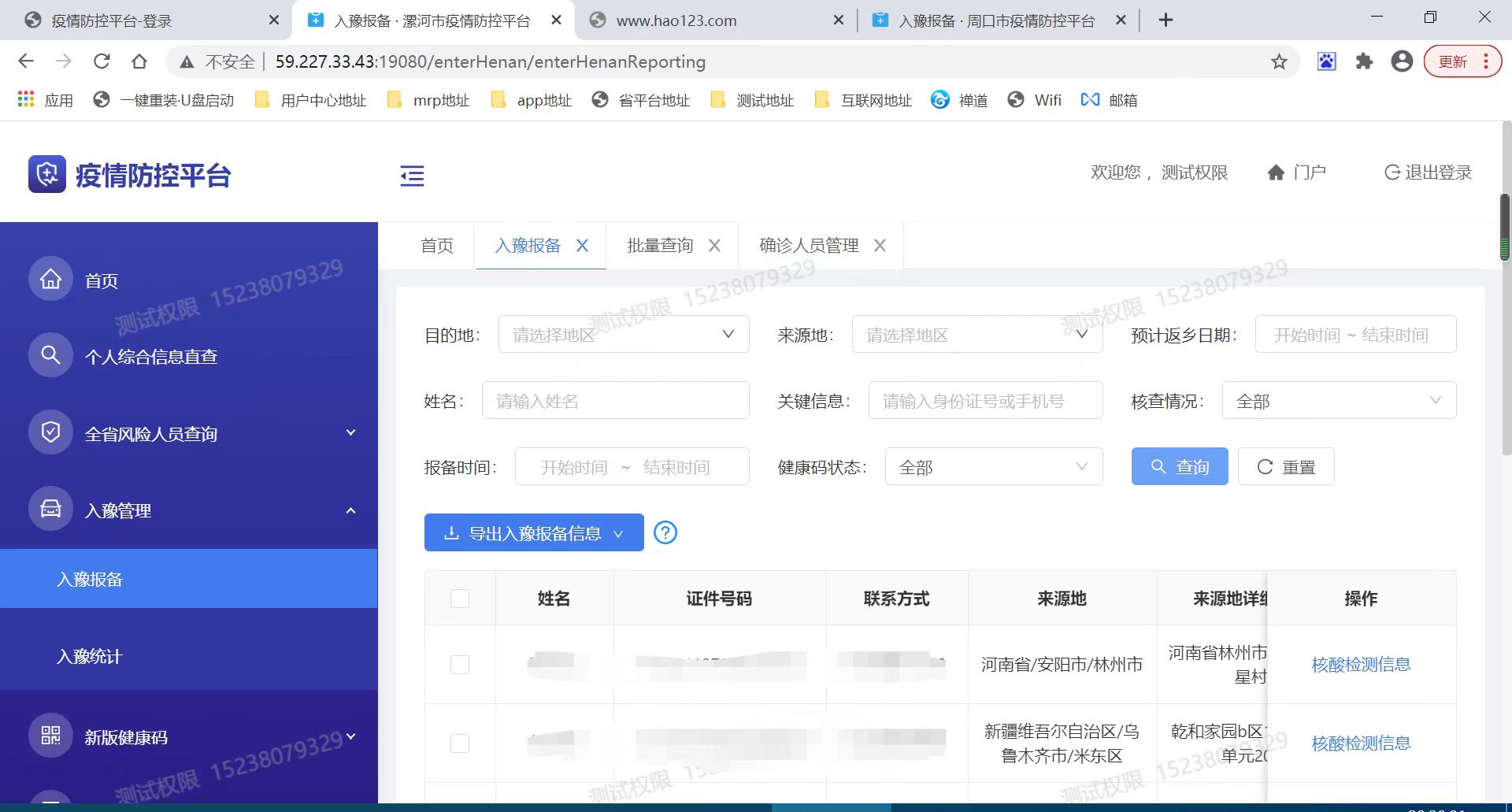Open 核酸检测信息 for the 林州市 row

click(x=1361, y=664)
